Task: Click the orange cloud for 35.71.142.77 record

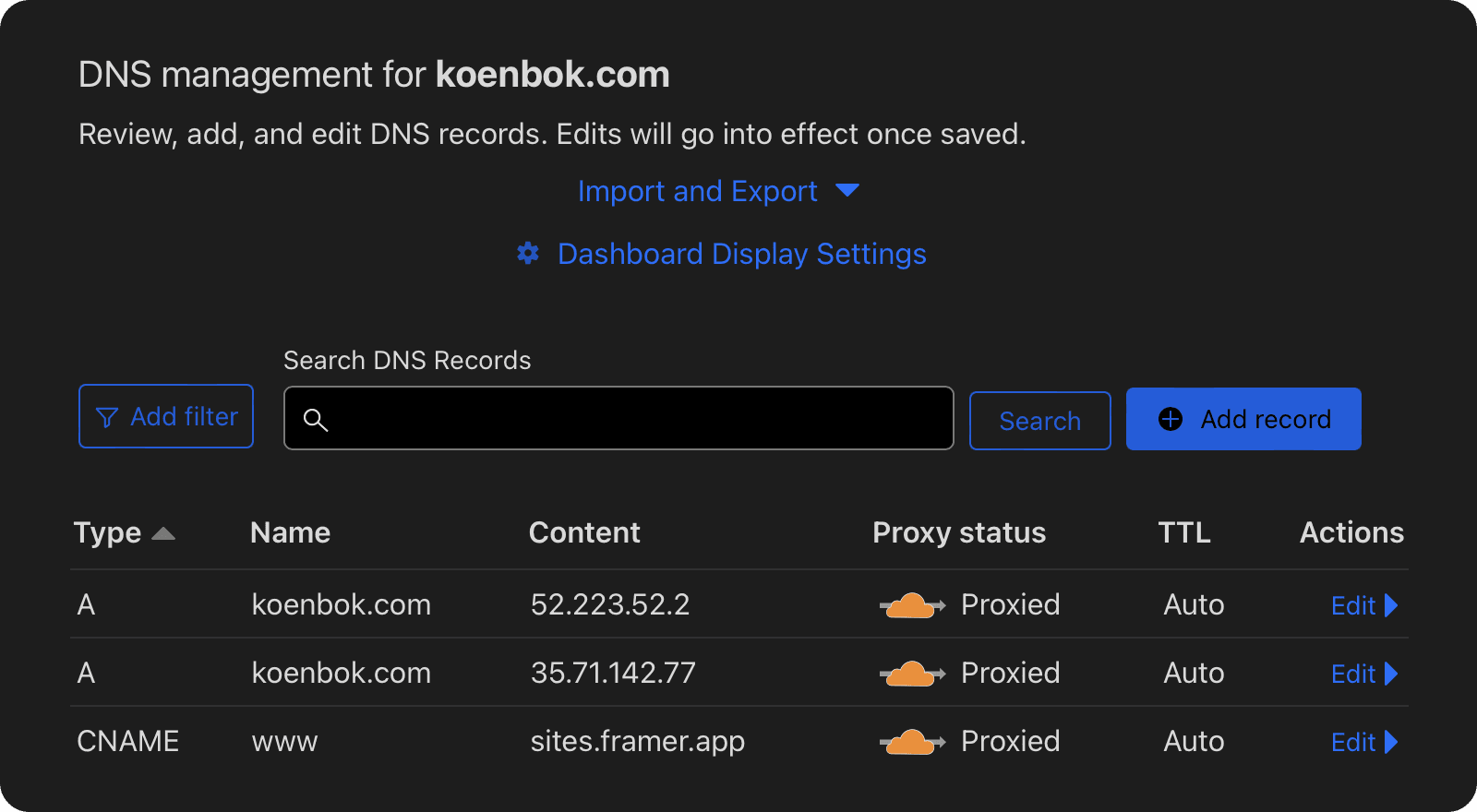Action: [912, 674]
